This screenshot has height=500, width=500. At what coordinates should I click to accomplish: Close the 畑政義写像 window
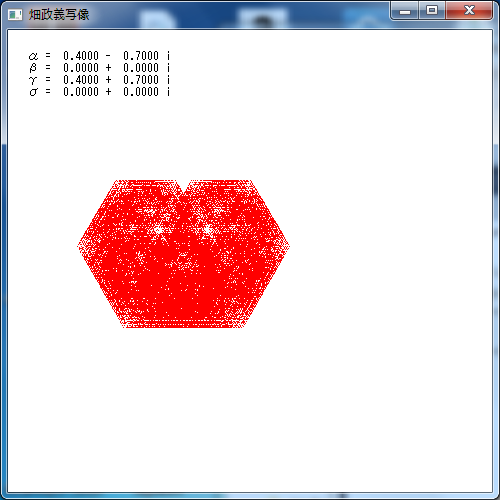click(469, 11)
